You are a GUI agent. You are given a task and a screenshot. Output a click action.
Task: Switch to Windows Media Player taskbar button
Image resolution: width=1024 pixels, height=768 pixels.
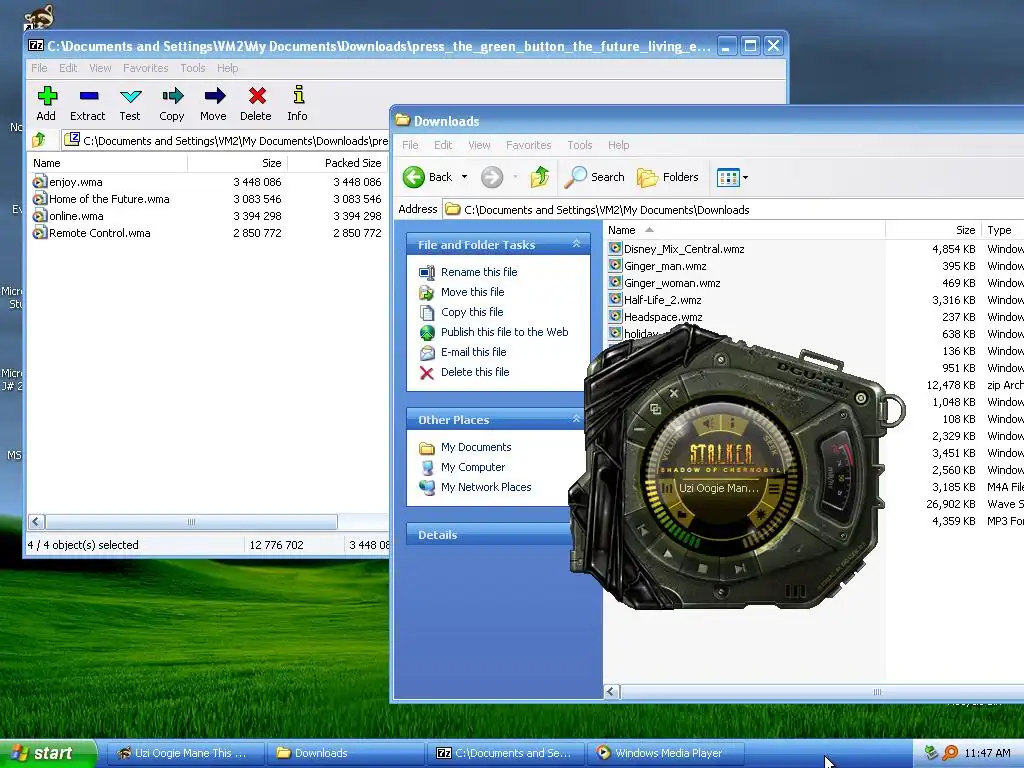point(663,753)
